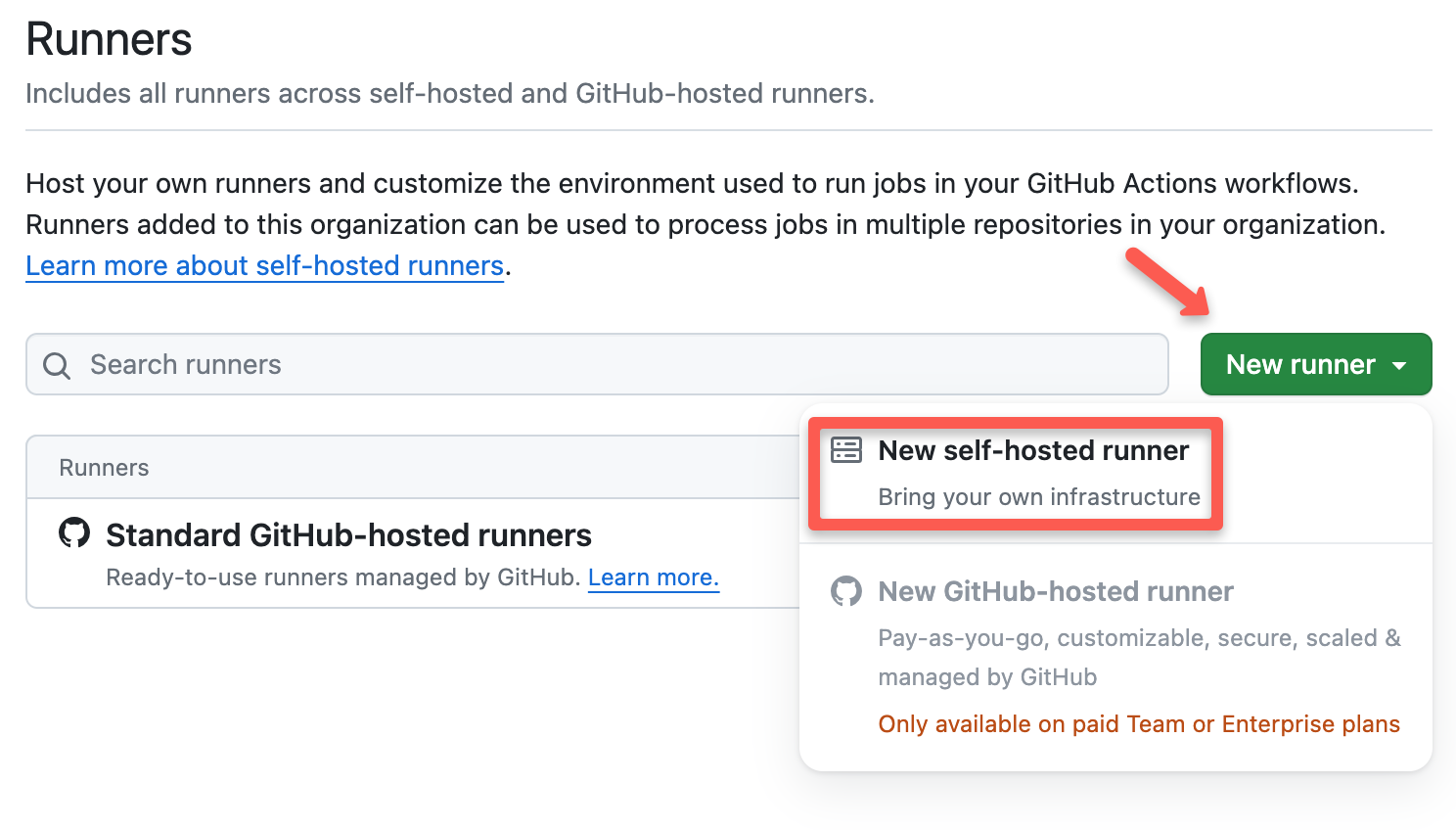1456x830 pixels.
Task: Open the New runner dropdown caret
Action: (x=1398, y=364)
